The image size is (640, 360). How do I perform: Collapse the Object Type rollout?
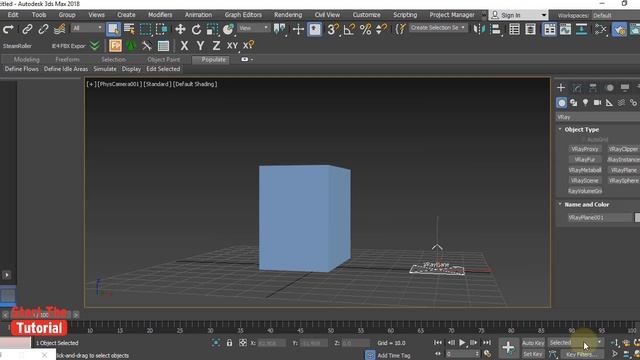[x=581, y=129]
